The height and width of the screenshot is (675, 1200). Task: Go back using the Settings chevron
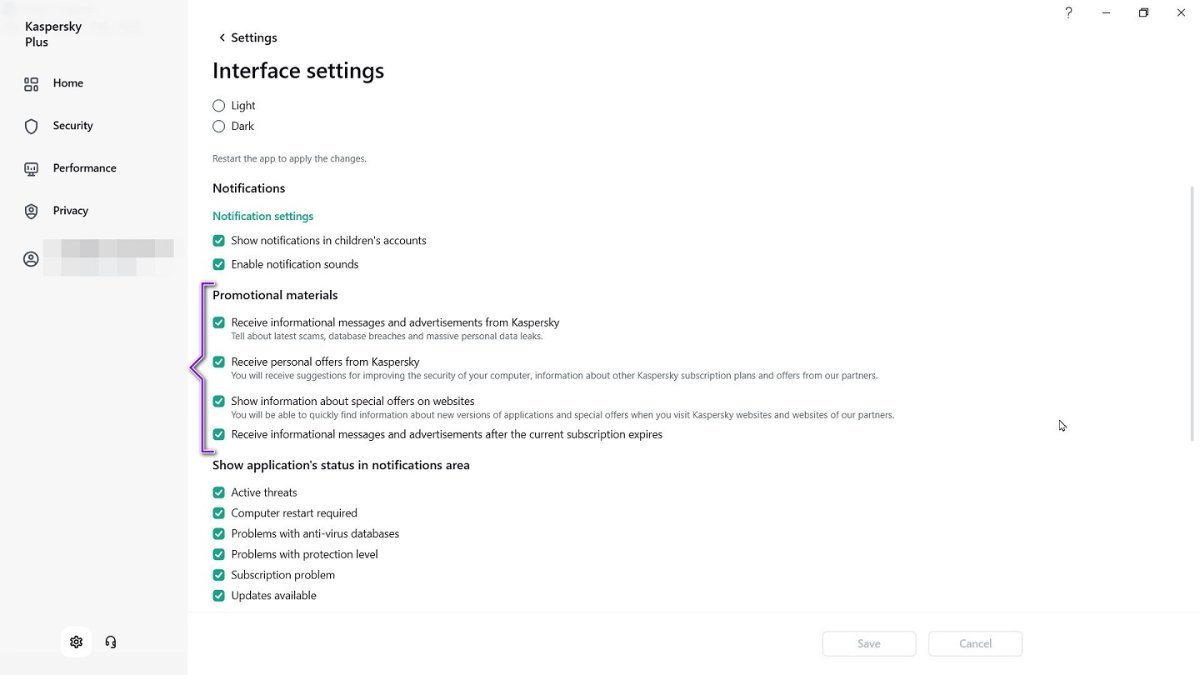point(222,38)
